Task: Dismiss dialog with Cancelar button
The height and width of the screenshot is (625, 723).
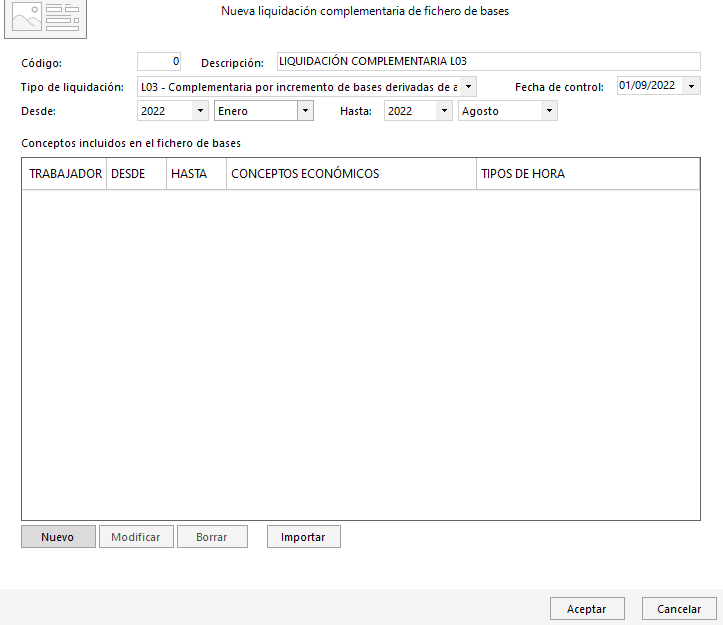Action: [679, 609]
